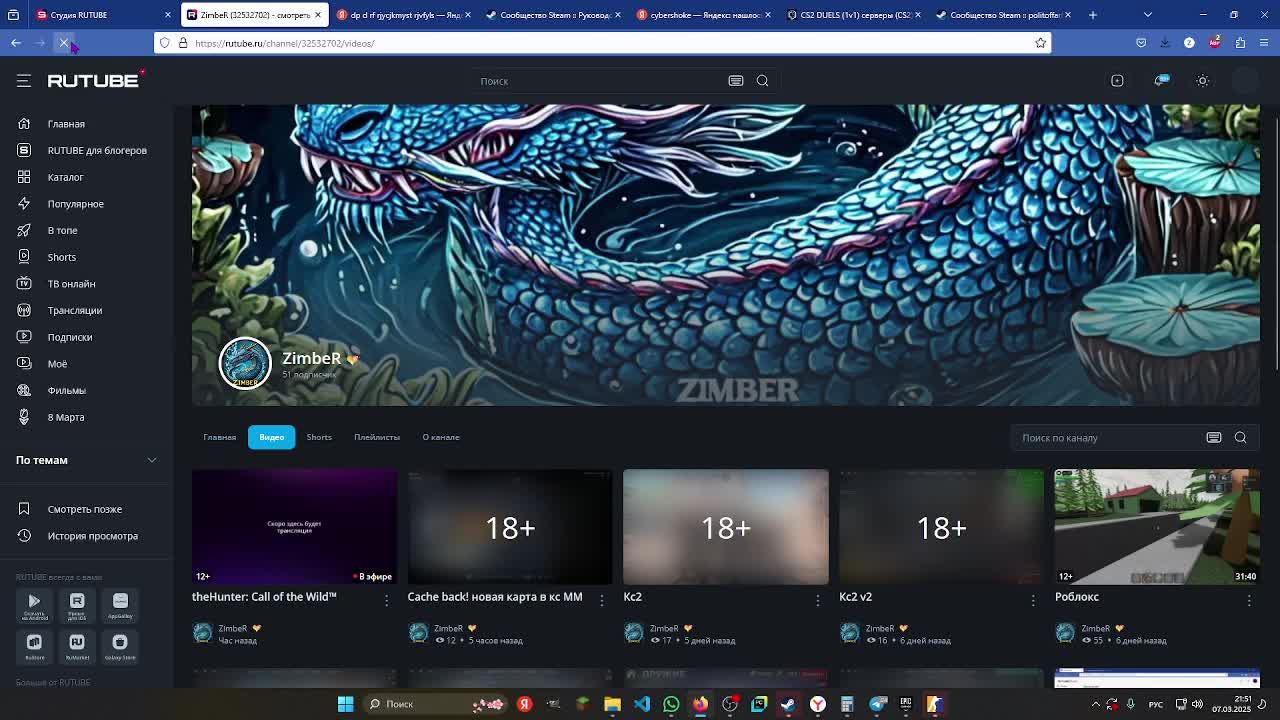Click the AppGallery app tile
1280x720 pixels.
pyautogui.click(x=120, y=605)
